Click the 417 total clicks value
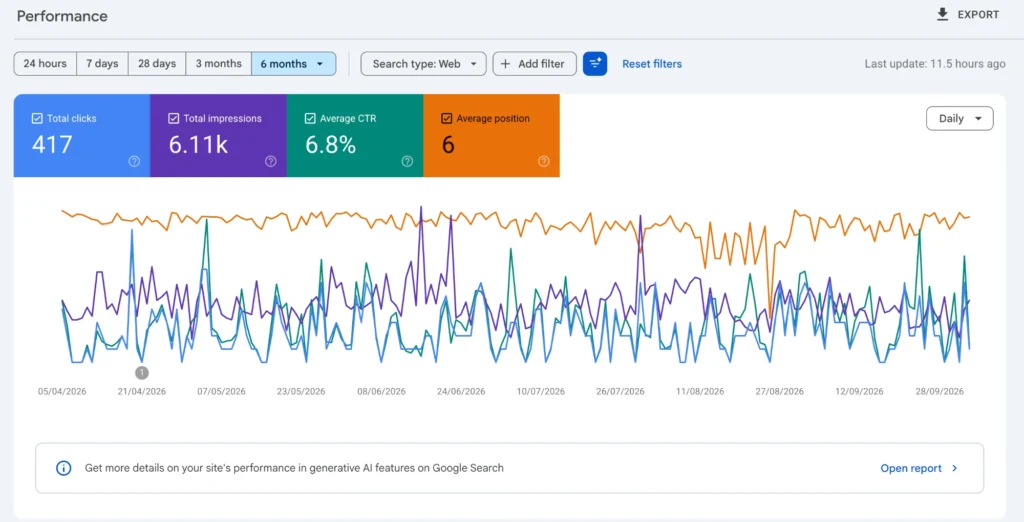This screenshot has width=1024, height=522. coord(52,144)
